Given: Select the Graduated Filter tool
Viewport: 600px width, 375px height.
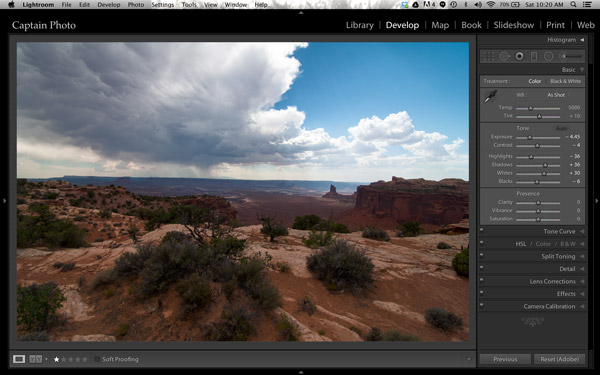Looking at the screenshot, I should point(534,56).
